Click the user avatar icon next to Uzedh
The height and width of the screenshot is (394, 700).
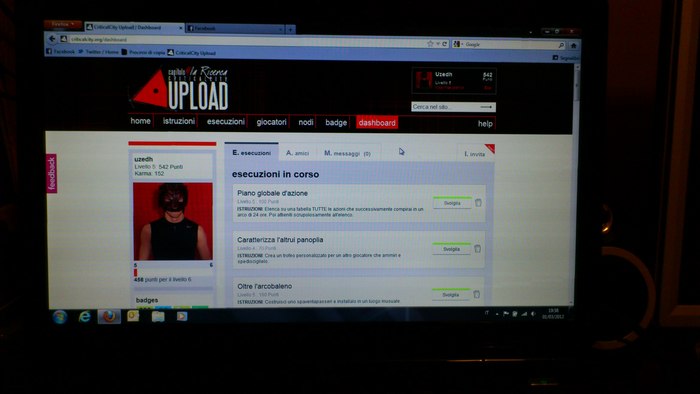coord(423,80)
